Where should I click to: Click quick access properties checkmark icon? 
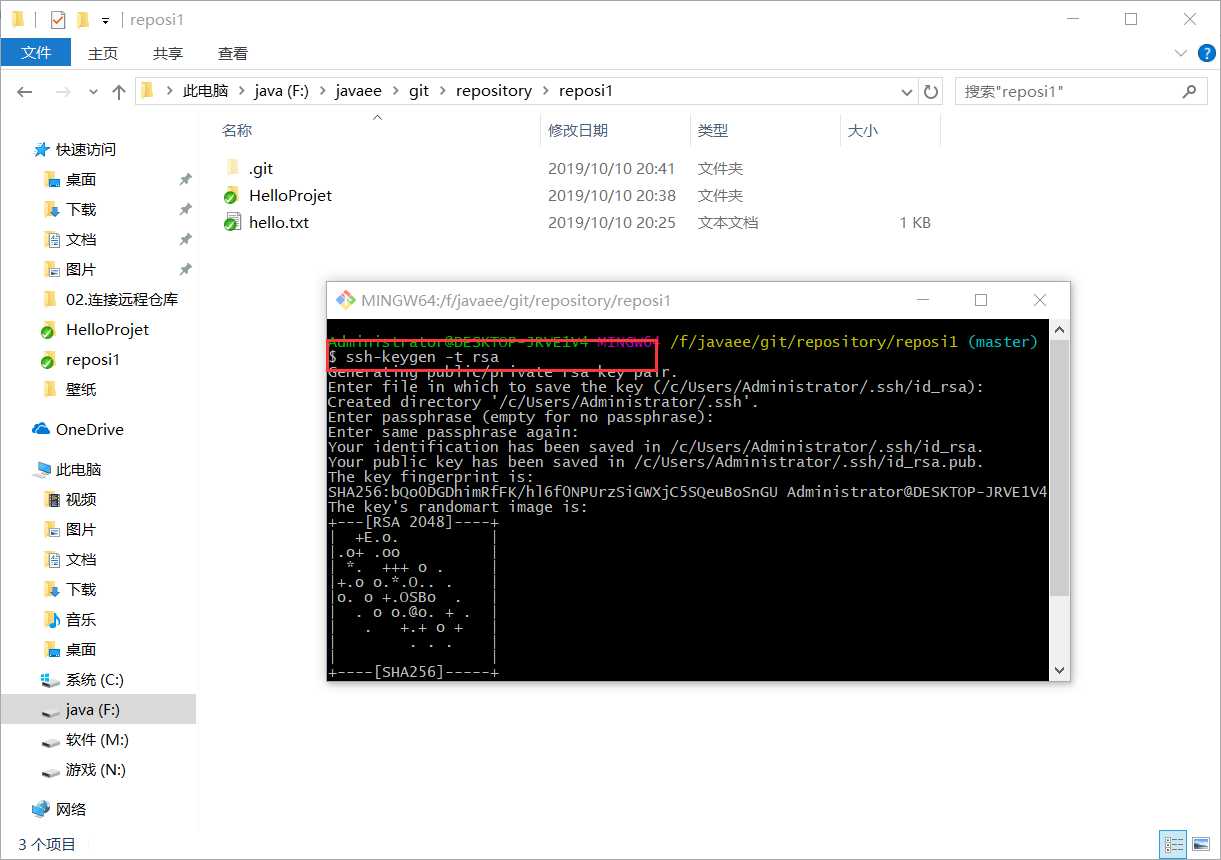click(58, 19)
